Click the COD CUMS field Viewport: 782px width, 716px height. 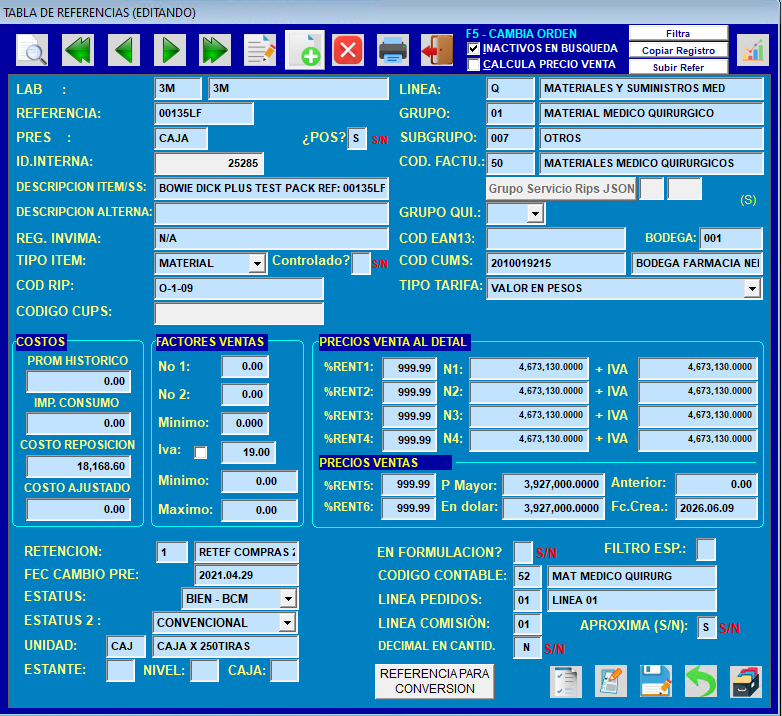(556, 263)
